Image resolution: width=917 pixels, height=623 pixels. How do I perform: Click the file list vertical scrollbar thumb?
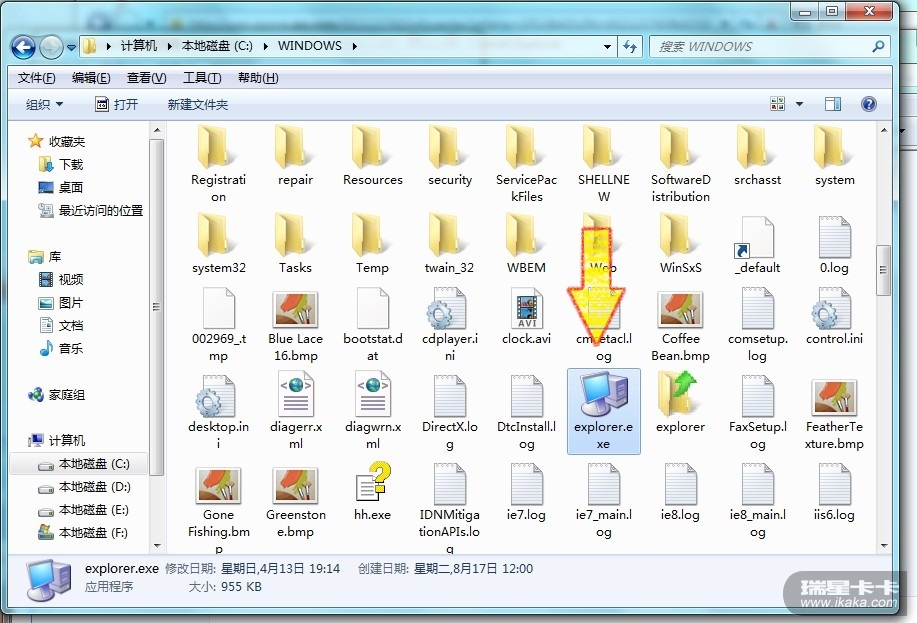pos(883,270)
